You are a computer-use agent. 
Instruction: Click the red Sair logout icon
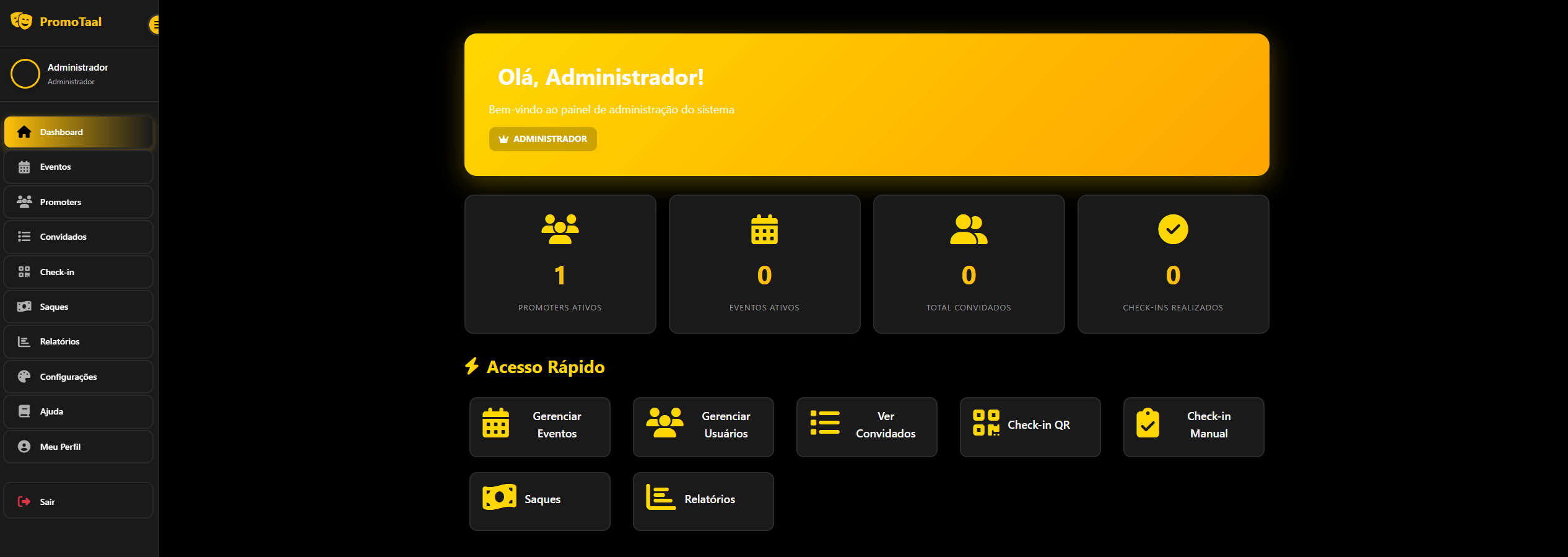tap(24, 502)
